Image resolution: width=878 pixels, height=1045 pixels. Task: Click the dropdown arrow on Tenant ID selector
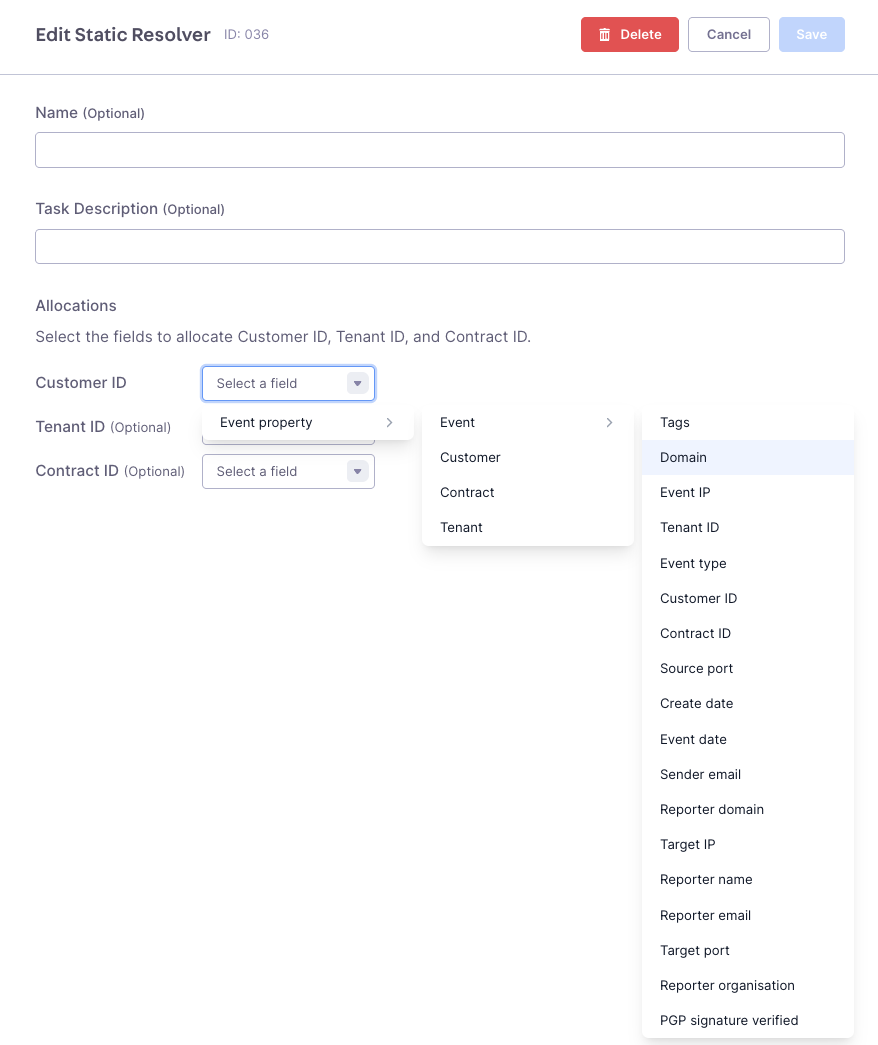(357, 427)
